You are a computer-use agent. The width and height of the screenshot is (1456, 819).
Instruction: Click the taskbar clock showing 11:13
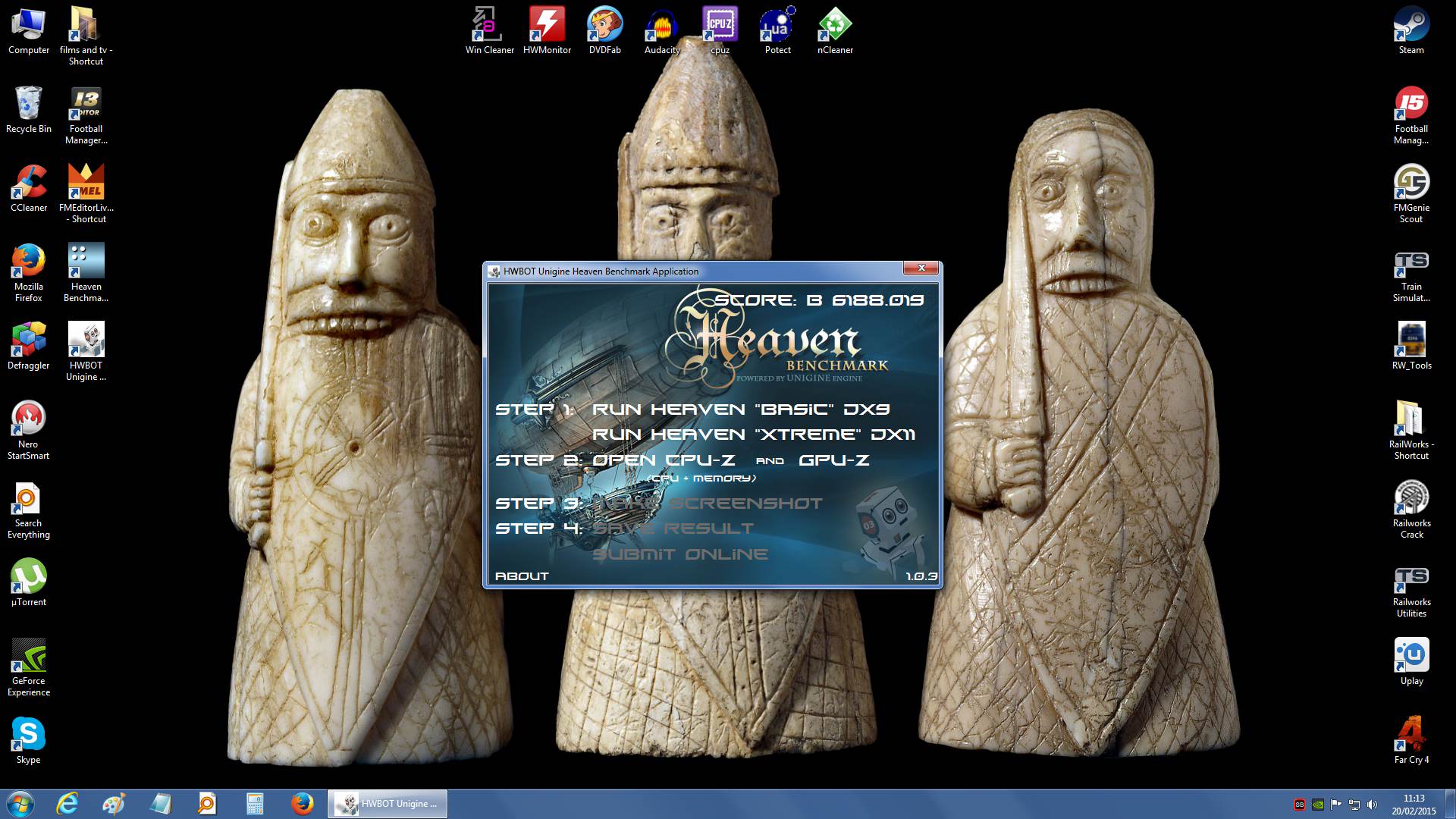pyautogui.click(x=1414, y=804)
